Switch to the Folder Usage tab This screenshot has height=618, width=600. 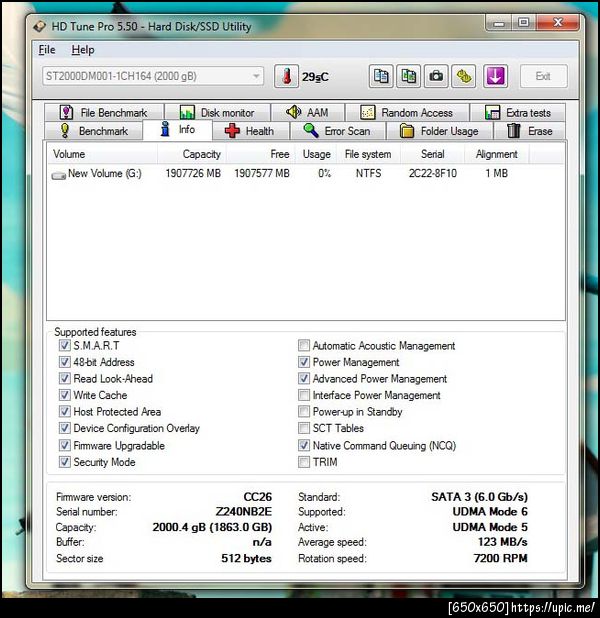tap(440, 131)
